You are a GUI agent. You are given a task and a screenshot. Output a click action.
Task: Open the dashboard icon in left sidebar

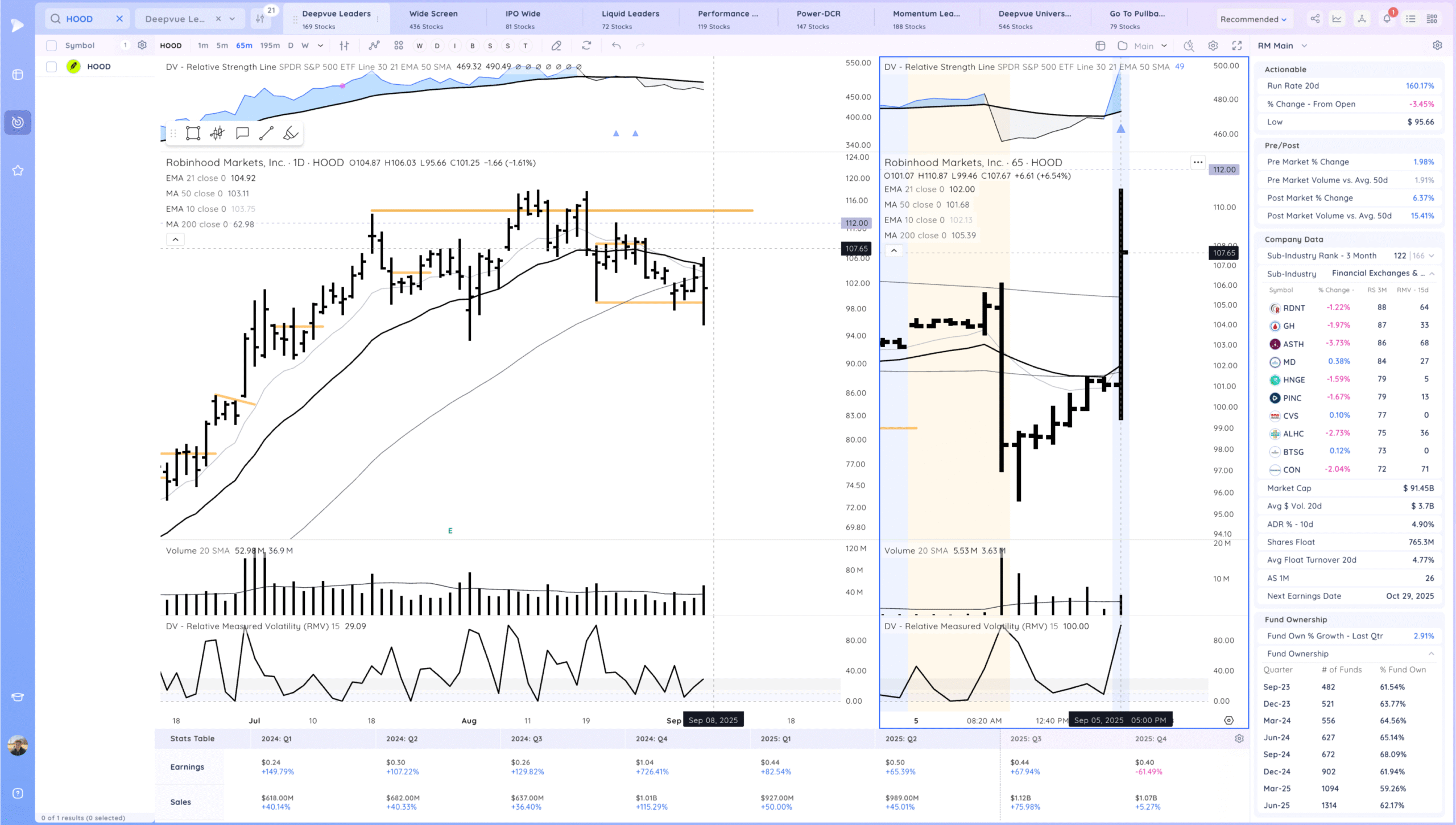point(18,75)
